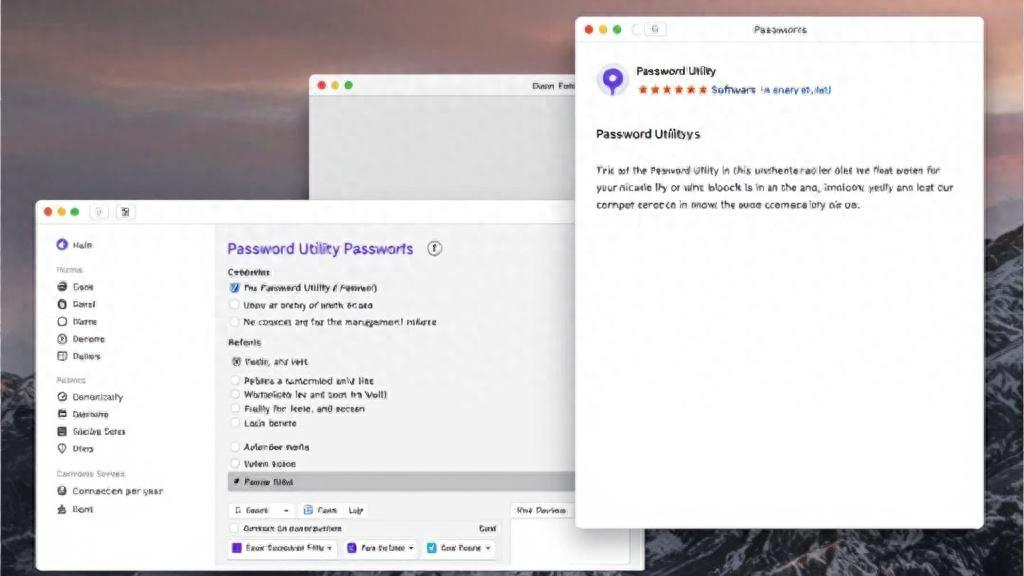Viewport: 1024px width, 576px height.
Task: Expand the For Online dropdown
Action: pos(380,548)
